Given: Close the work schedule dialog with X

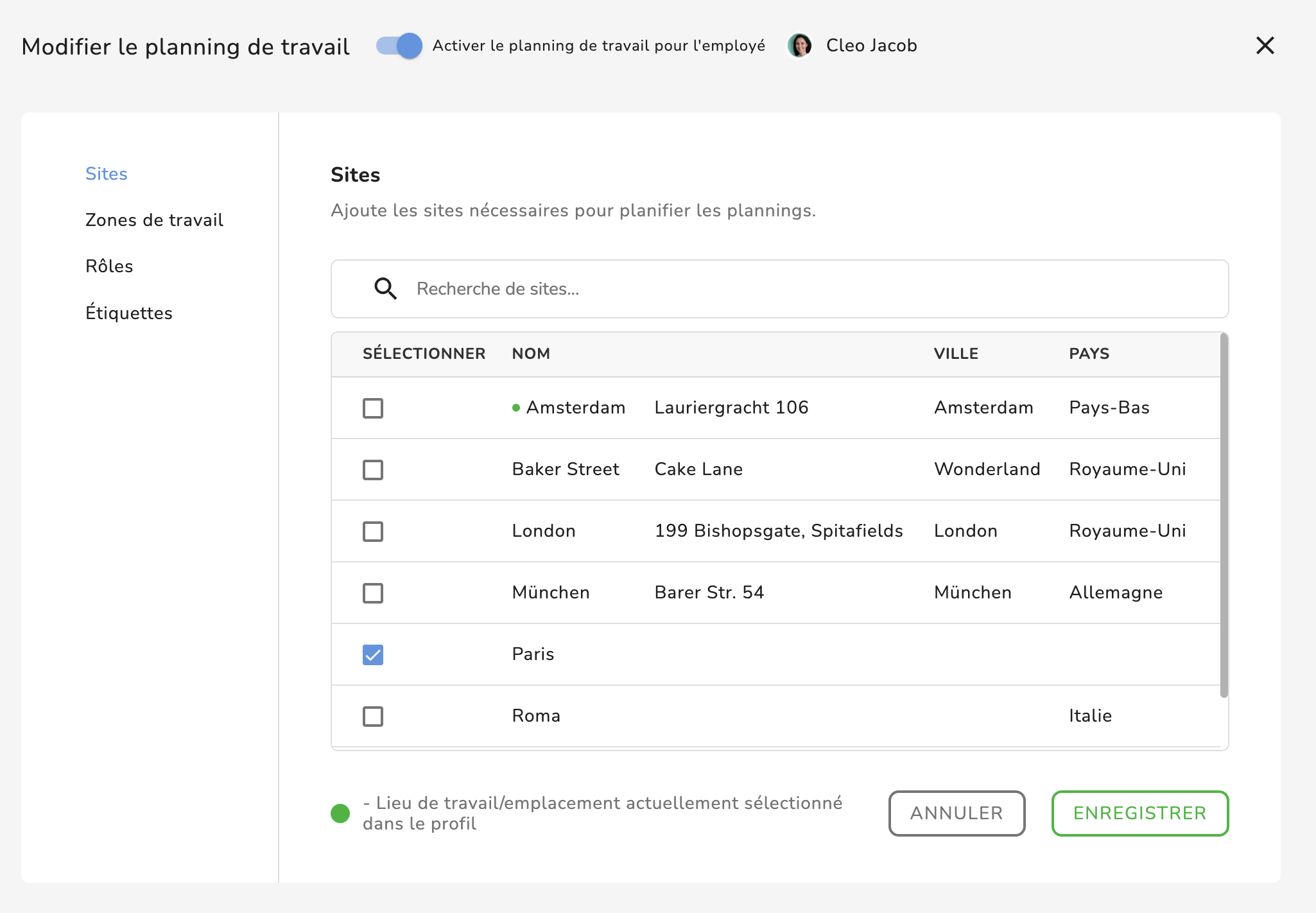Looking at the screenshot, I should pos(1265,46).
